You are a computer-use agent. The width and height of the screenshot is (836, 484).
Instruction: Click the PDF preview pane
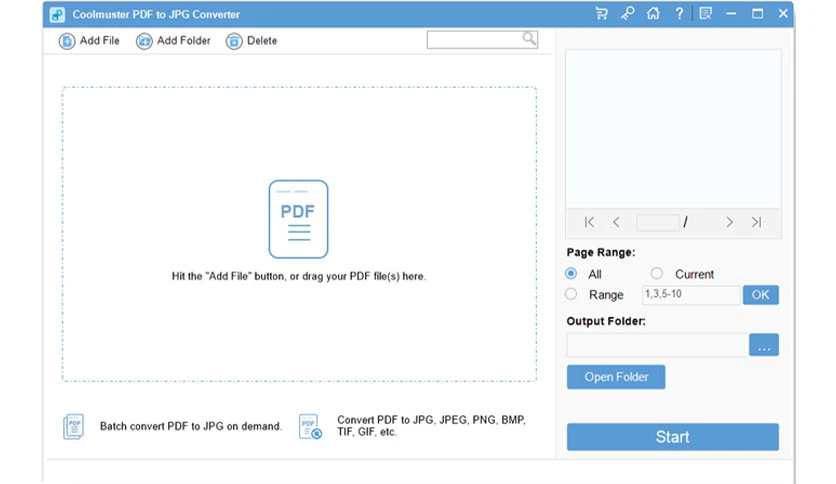(x=673, y=128)
